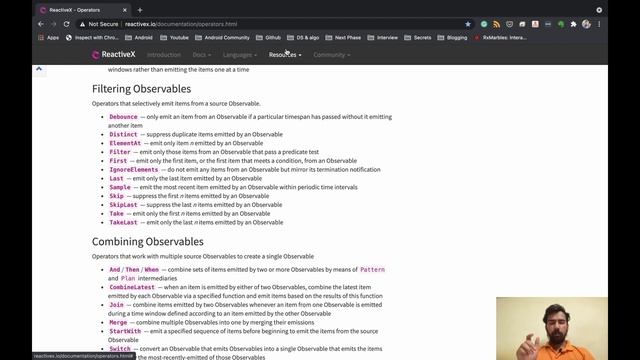Open the First operator link

point(118,161)
